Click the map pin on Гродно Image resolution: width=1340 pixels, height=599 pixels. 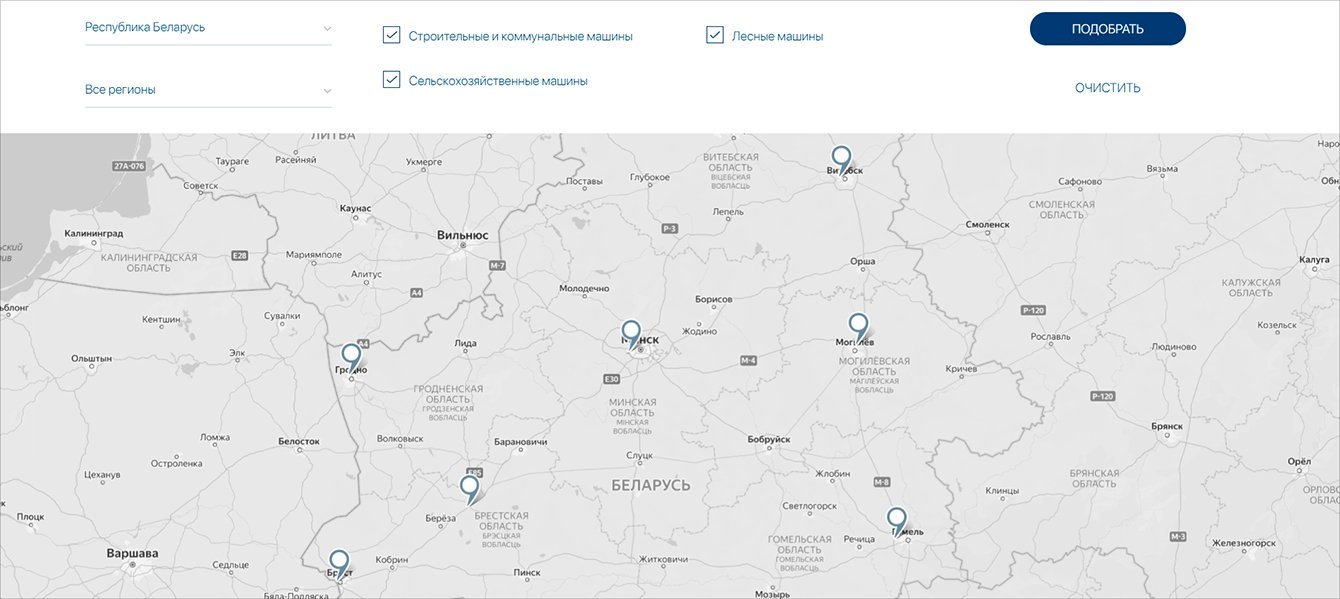(351, 358)
